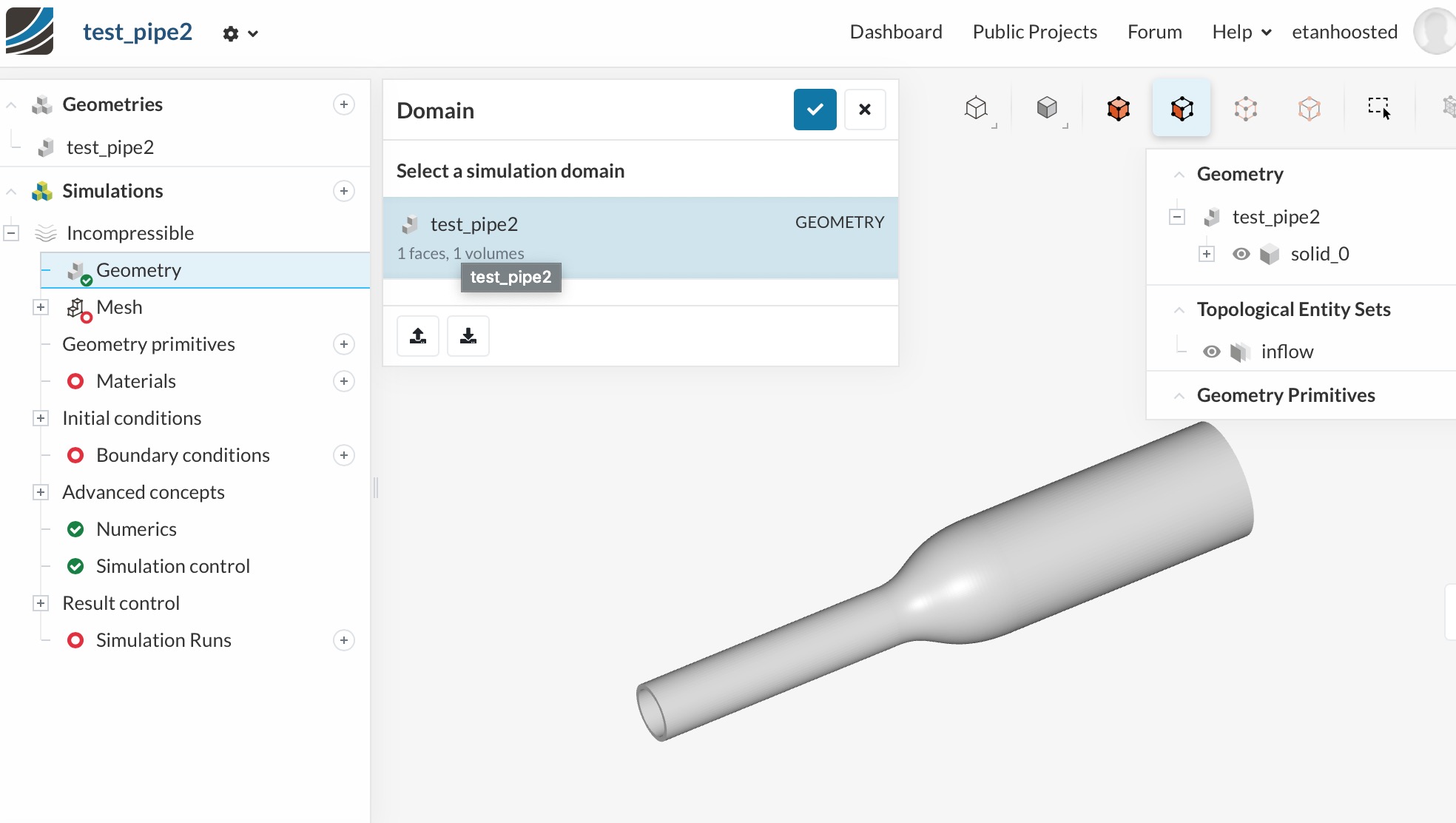Expand the solid_0 tree node

tap(1207, 254)
